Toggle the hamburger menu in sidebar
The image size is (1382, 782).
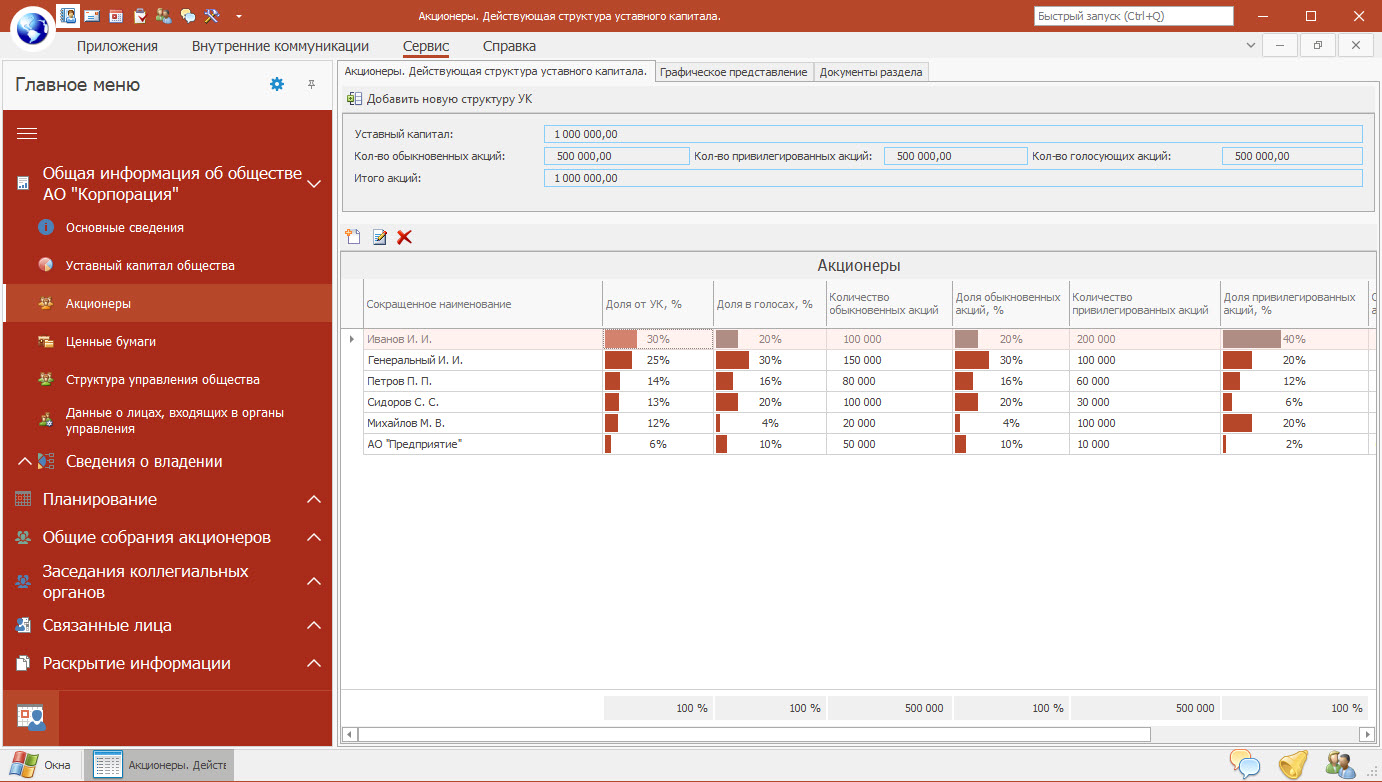(x=27, y=133)
